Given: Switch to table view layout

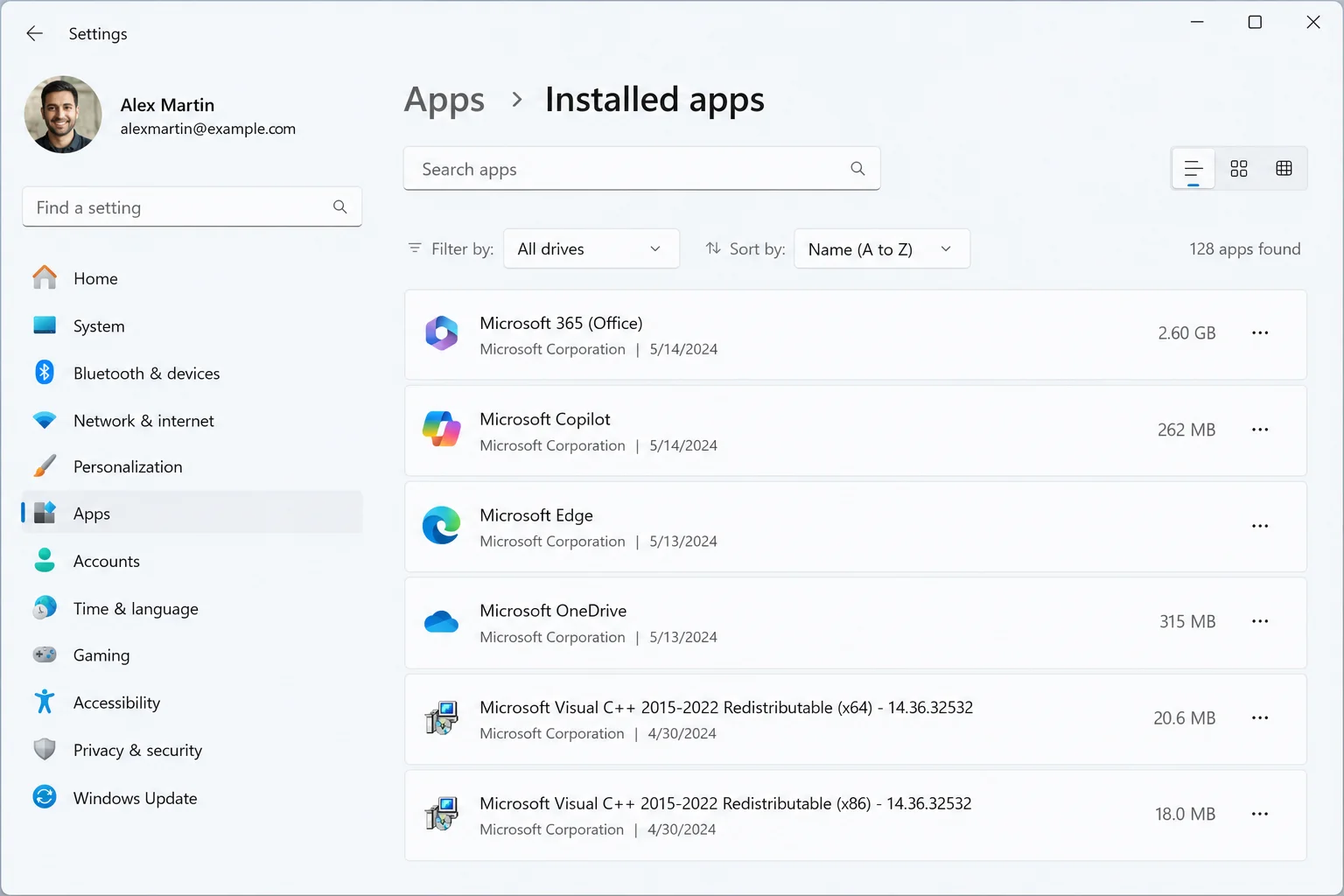Looking at the screenshot, I should click(x=1284, y=169).
